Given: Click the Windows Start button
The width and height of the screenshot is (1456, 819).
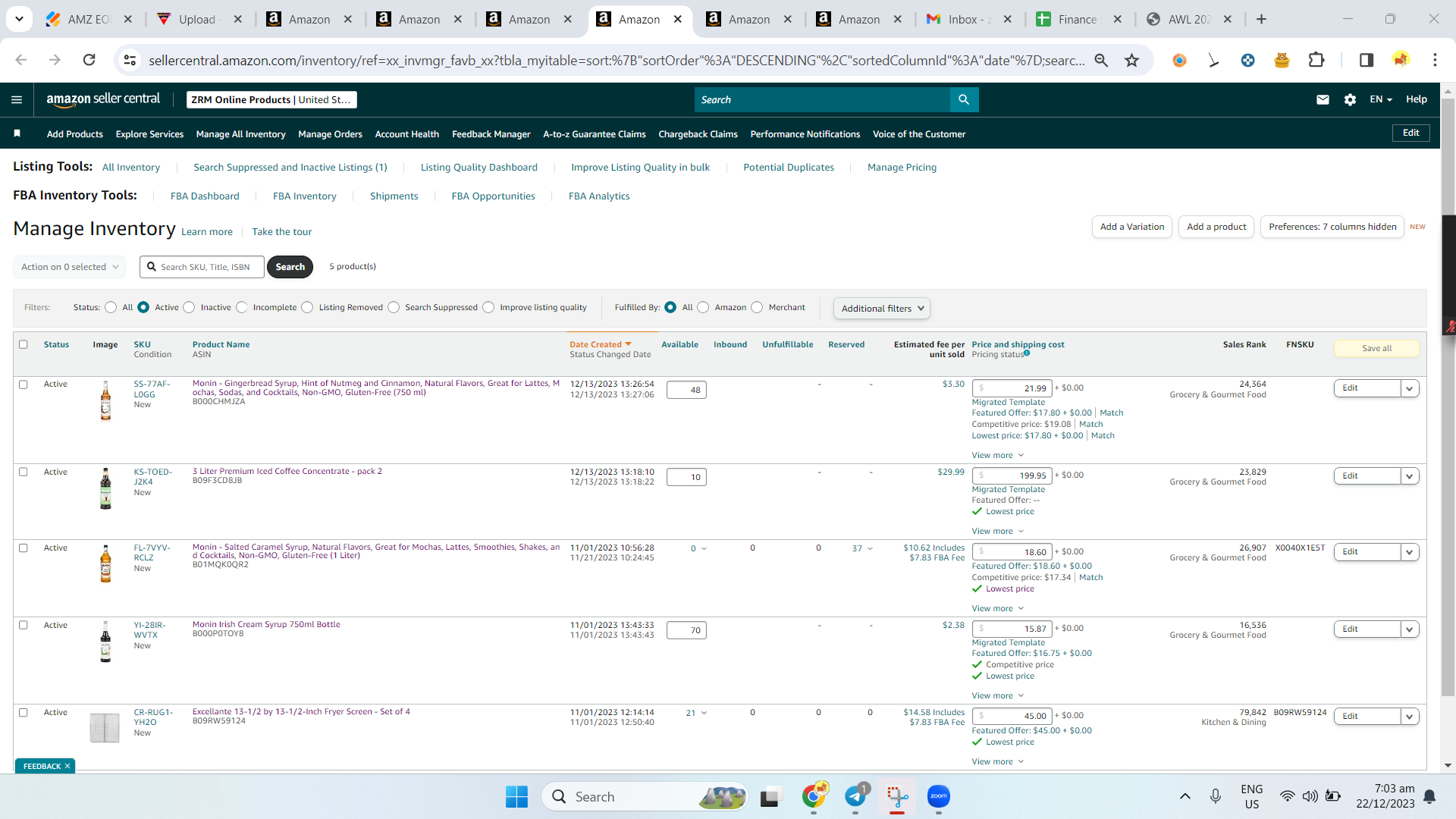Looking at the screenshot, I should (x=516, y=796).
